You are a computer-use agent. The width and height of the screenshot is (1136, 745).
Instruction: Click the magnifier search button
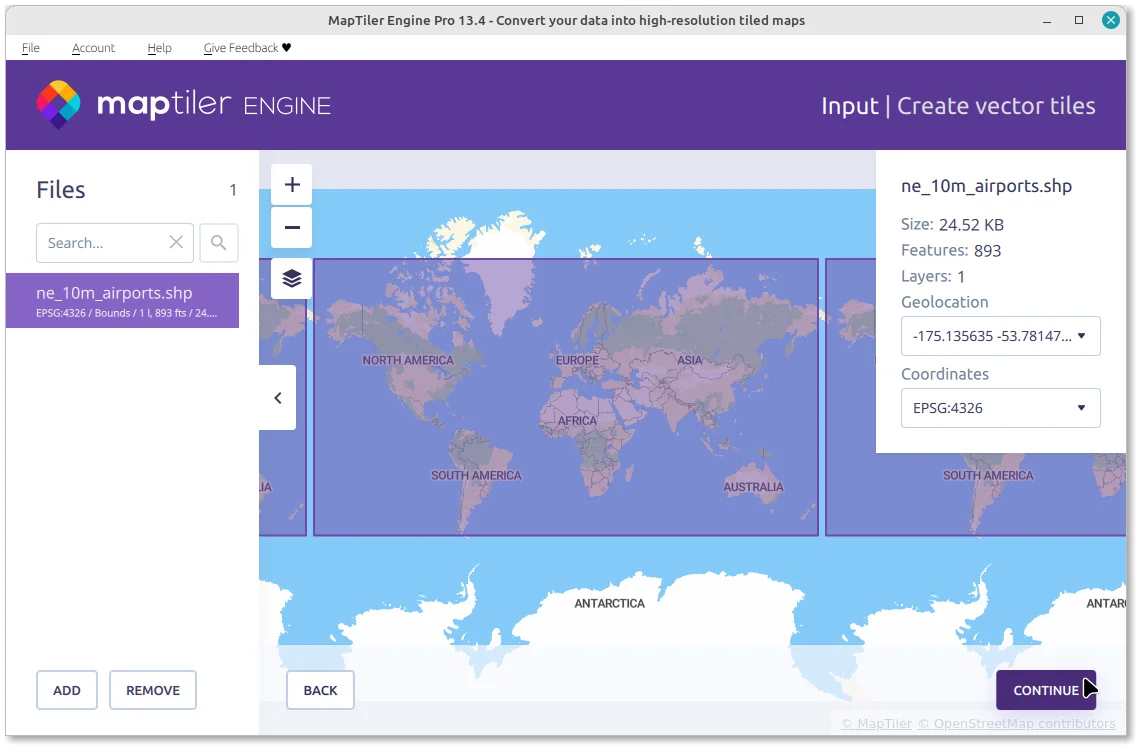tap(218, 243)
